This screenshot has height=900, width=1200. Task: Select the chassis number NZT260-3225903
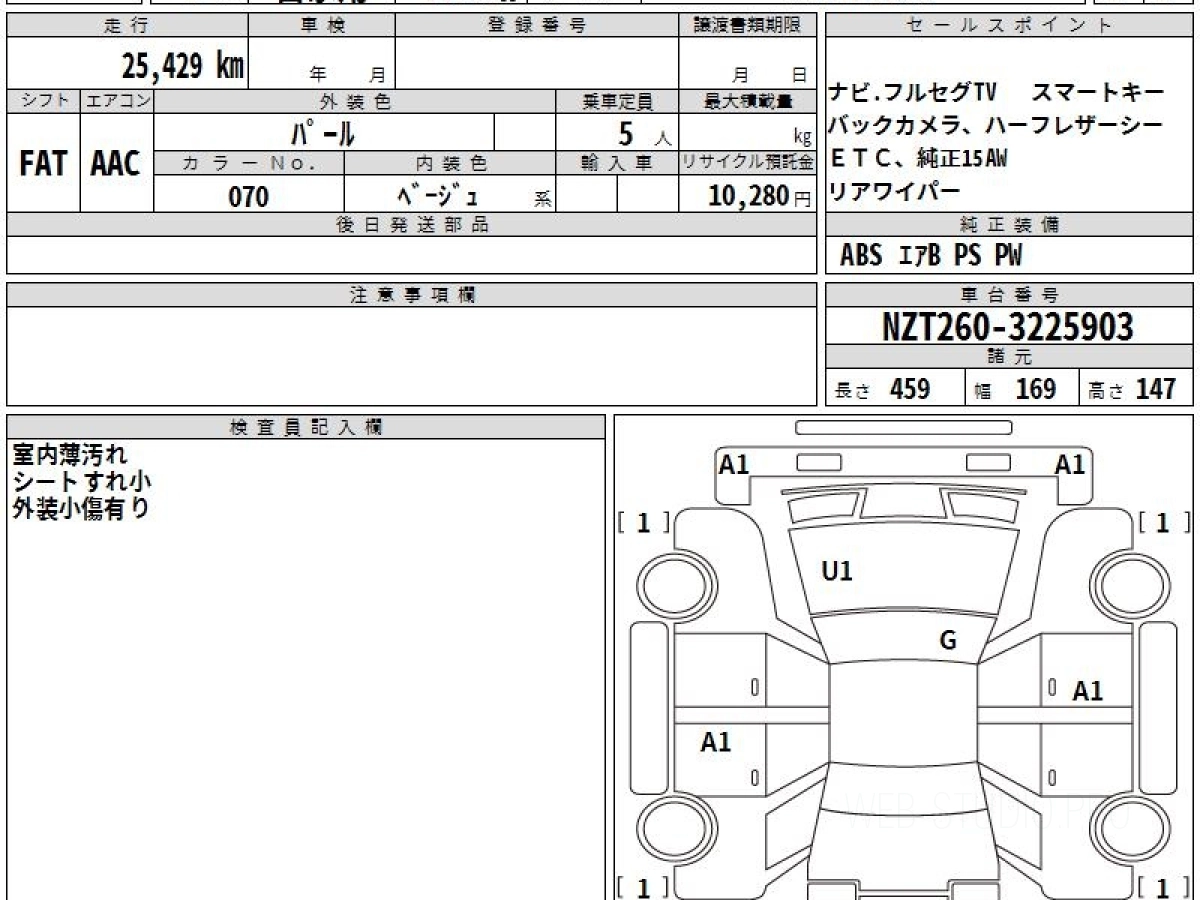click(1007, 326)
